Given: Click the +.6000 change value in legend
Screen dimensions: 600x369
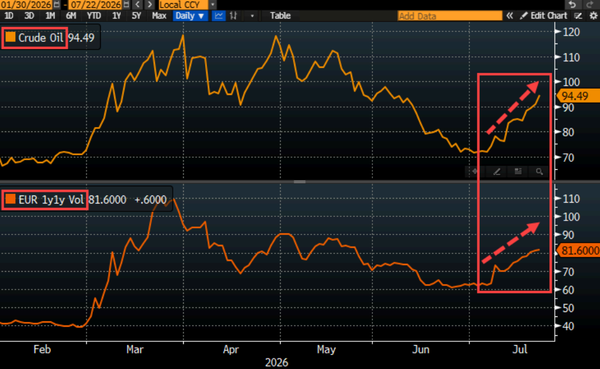Looking at the screenshot, I should click(x=150, y=199).
